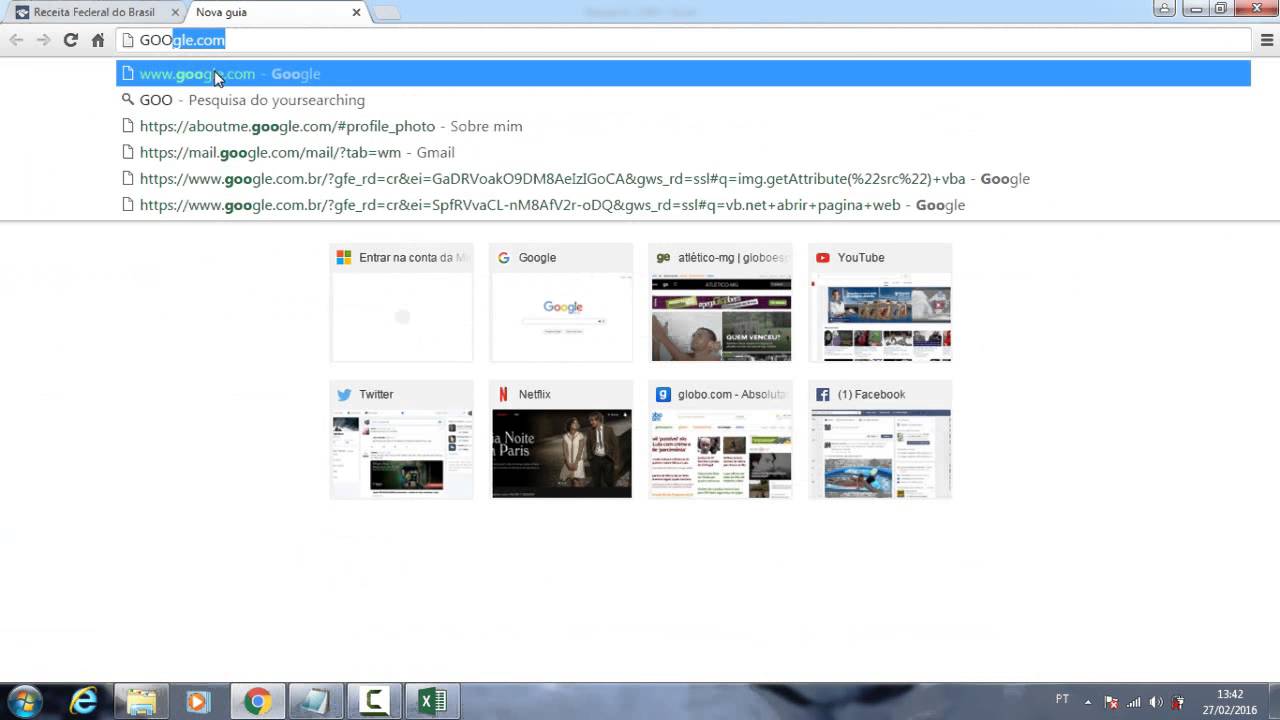
Task: Switch to the Receita Federal do Brasil tab
Action: tap(95, 12)
